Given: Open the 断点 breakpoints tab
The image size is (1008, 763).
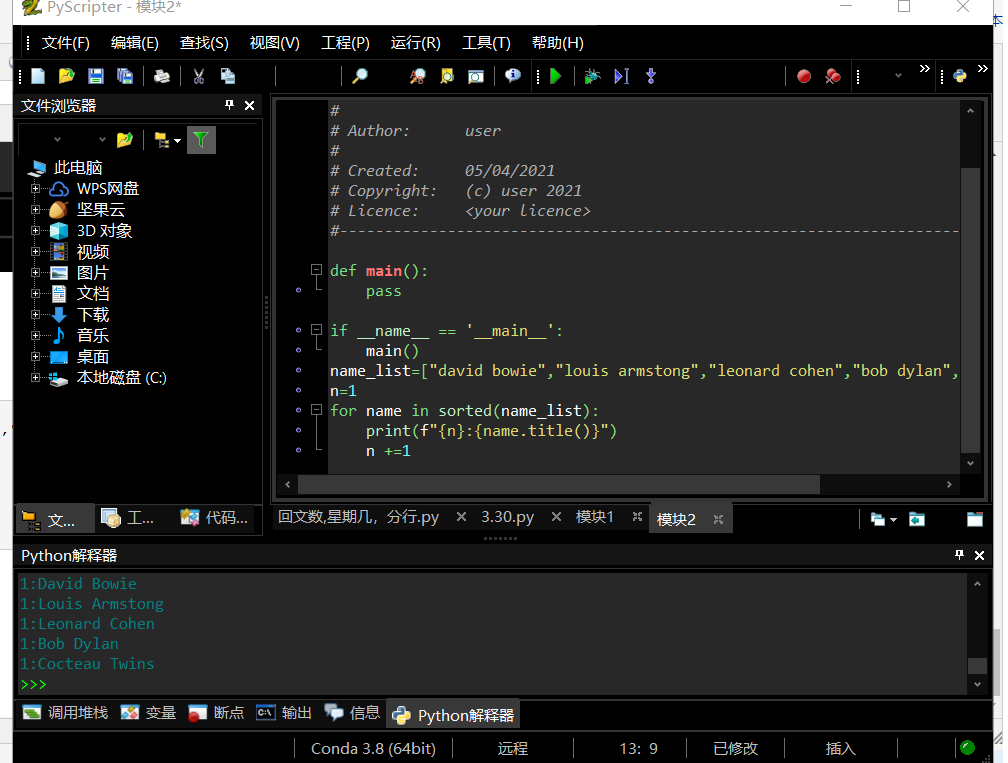Looking at the screenshot, I should click(215, 713).
